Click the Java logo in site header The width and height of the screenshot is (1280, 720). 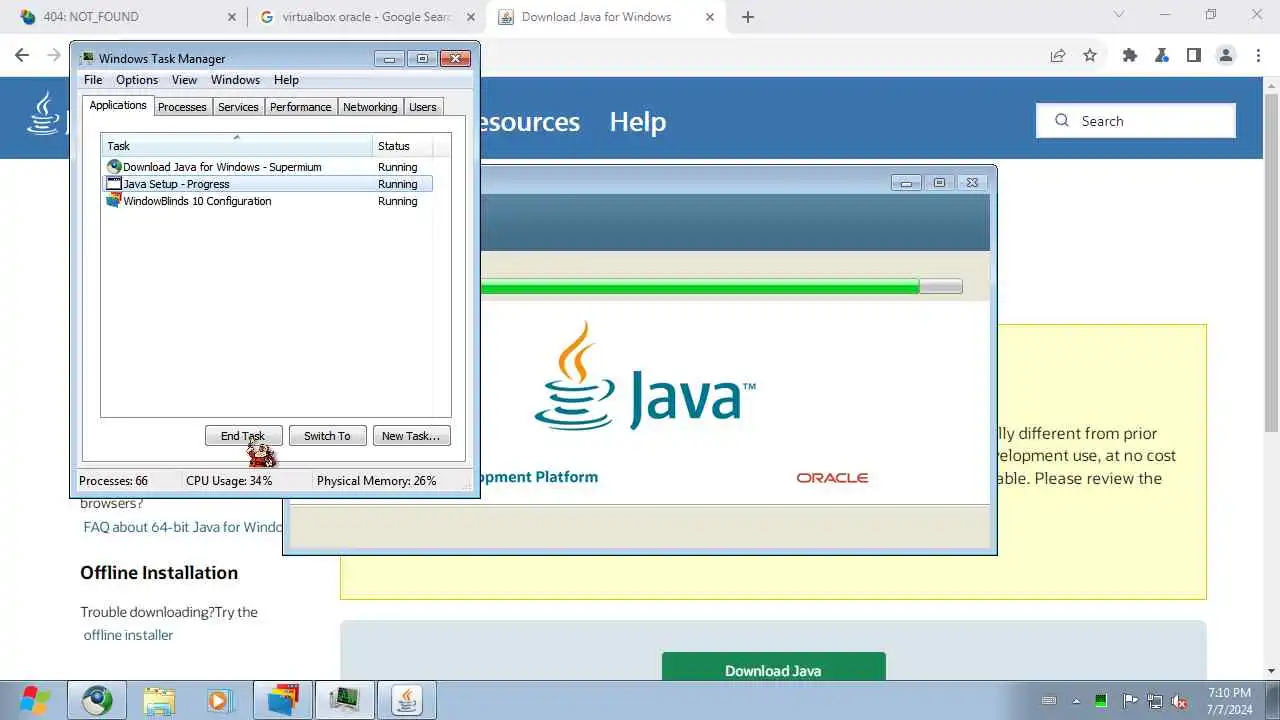(x=44, y=114)
